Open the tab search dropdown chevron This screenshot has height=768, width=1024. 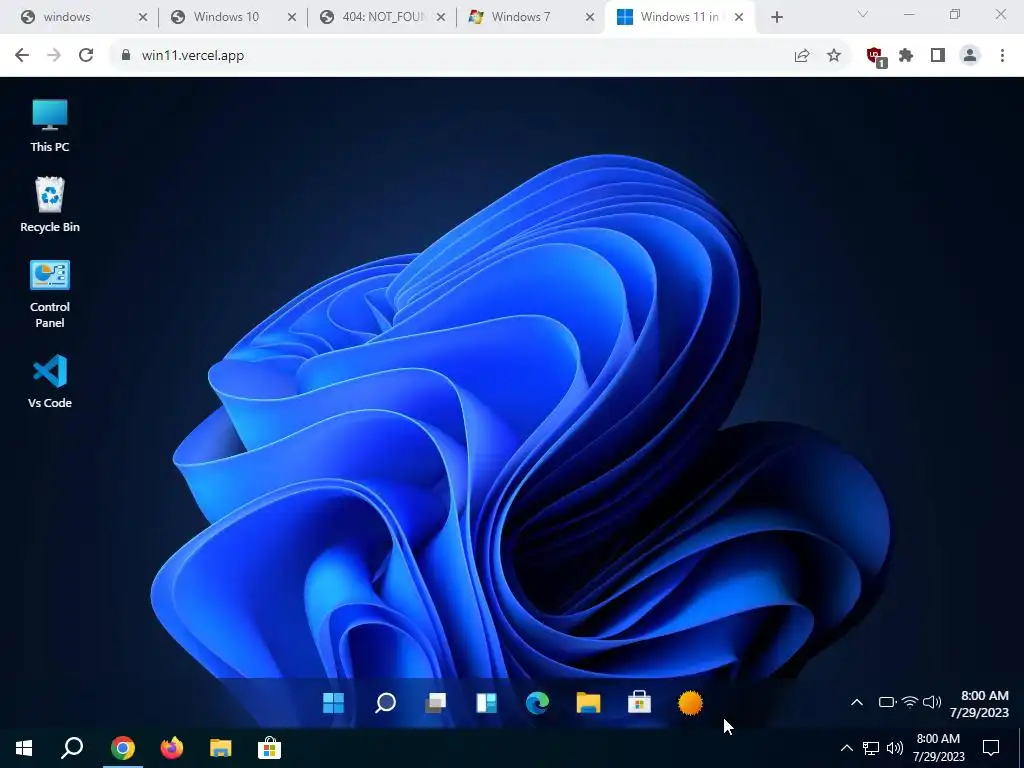coord(863,14)
